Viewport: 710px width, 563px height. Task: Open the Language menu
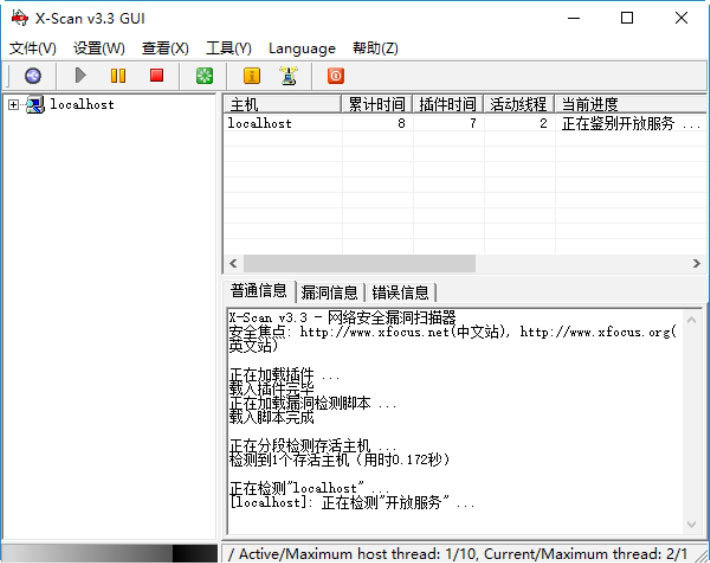tap(301, 48)
